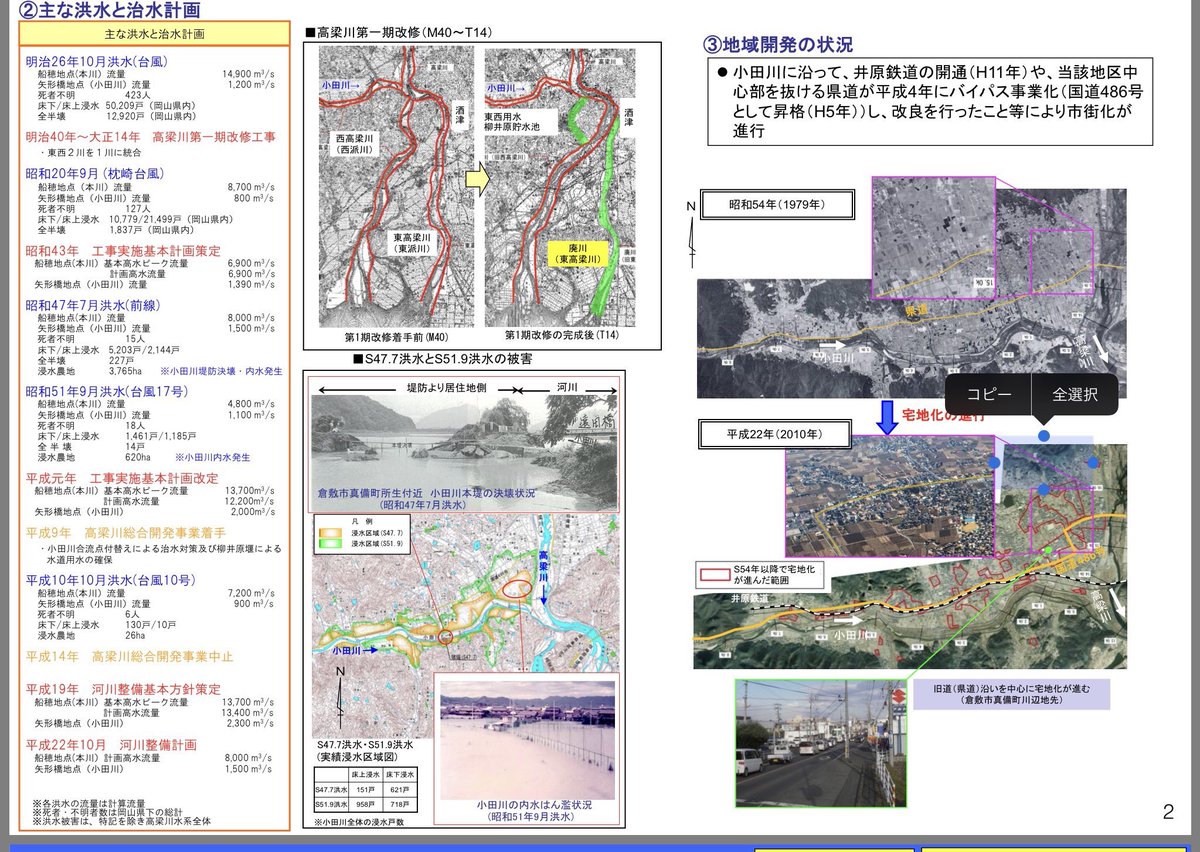
Task: Tap 全選択 in the selection popup
Action: [x=1074, y=394]
